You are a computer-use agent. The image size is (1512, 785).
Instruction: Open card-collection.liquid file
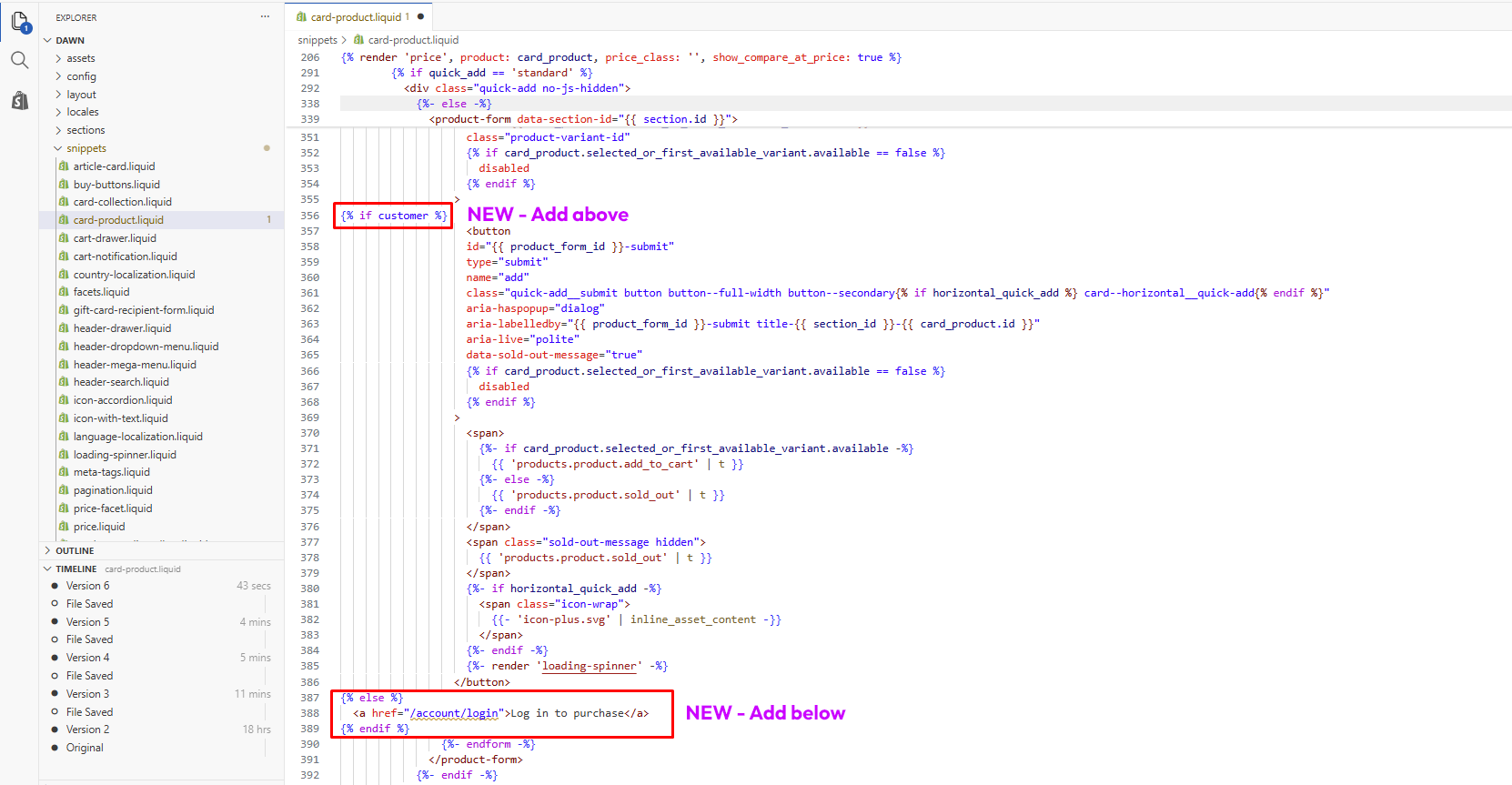click(x=122, y=202)
